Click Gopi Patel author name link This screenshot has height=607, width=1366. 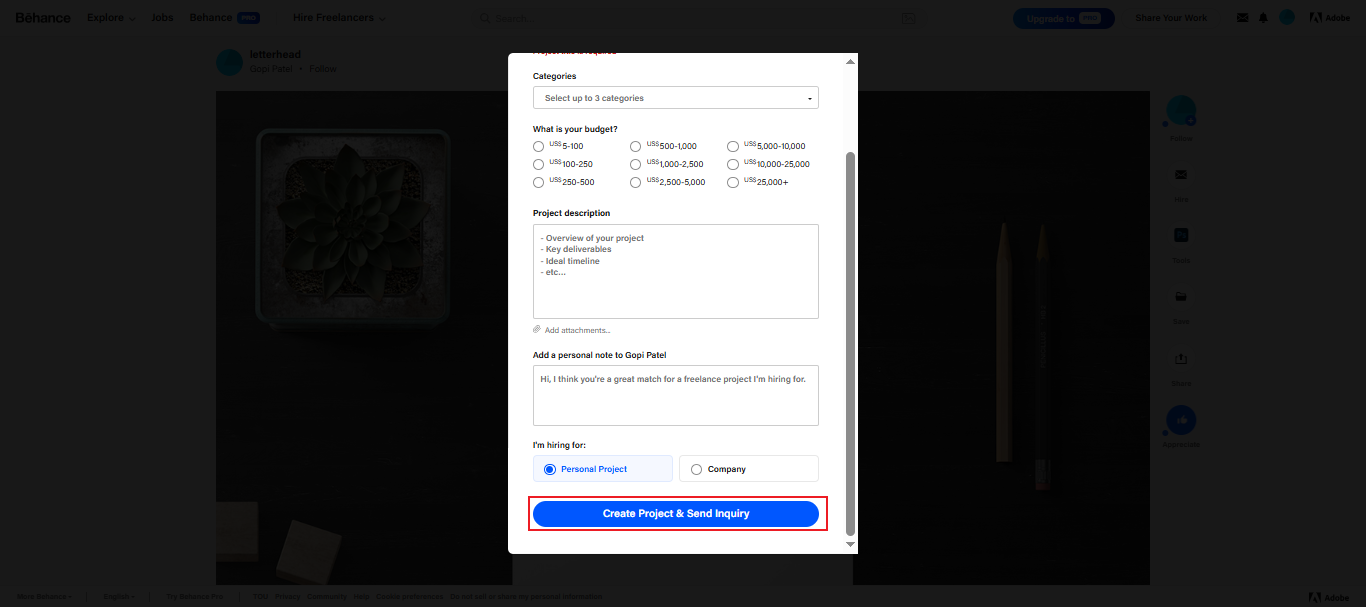pyautogui.click(x=271, y=69)
